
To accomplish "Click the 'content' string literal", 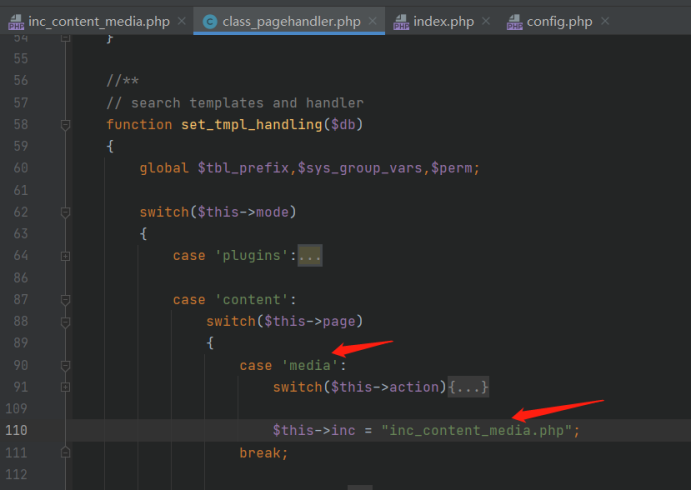I will click(x=252, y=300).
